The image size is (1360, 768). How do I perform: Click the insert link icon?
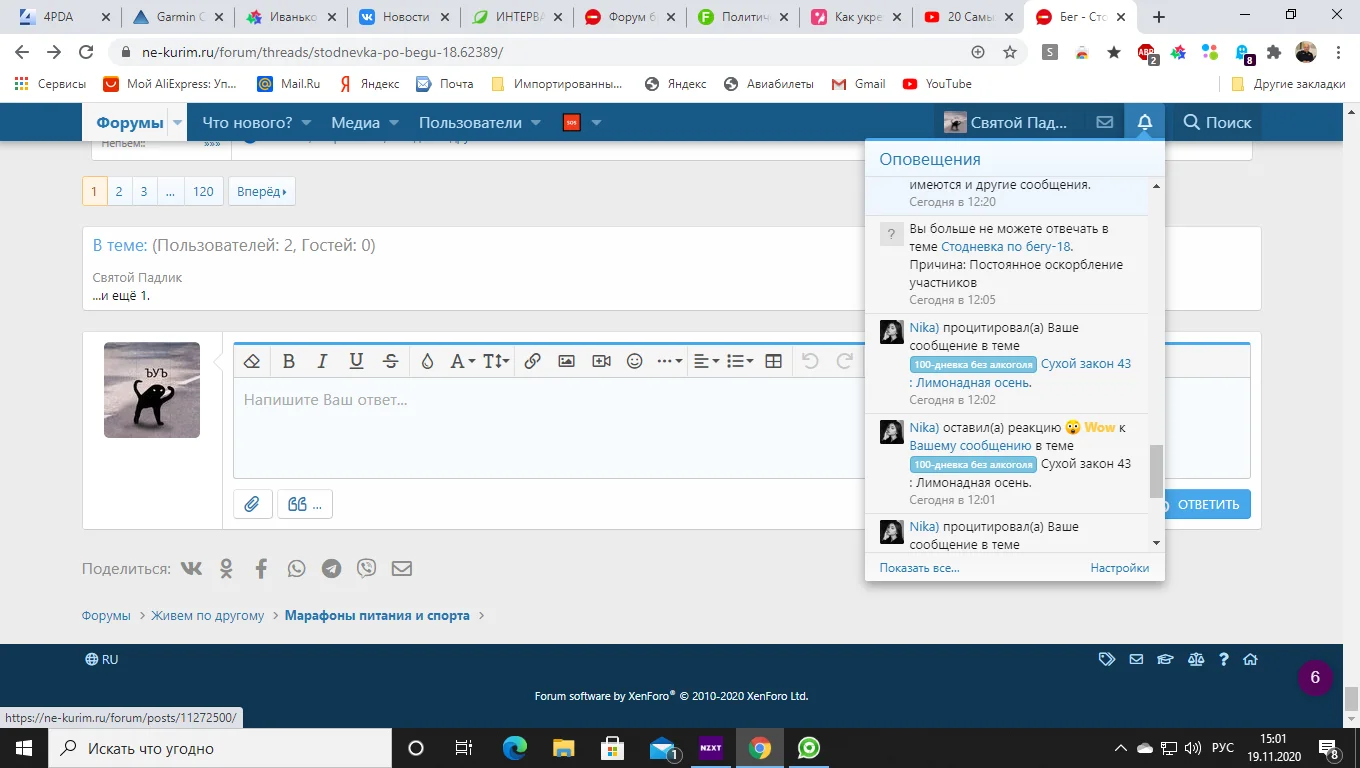pyautogui.click(x=532, y=361)
